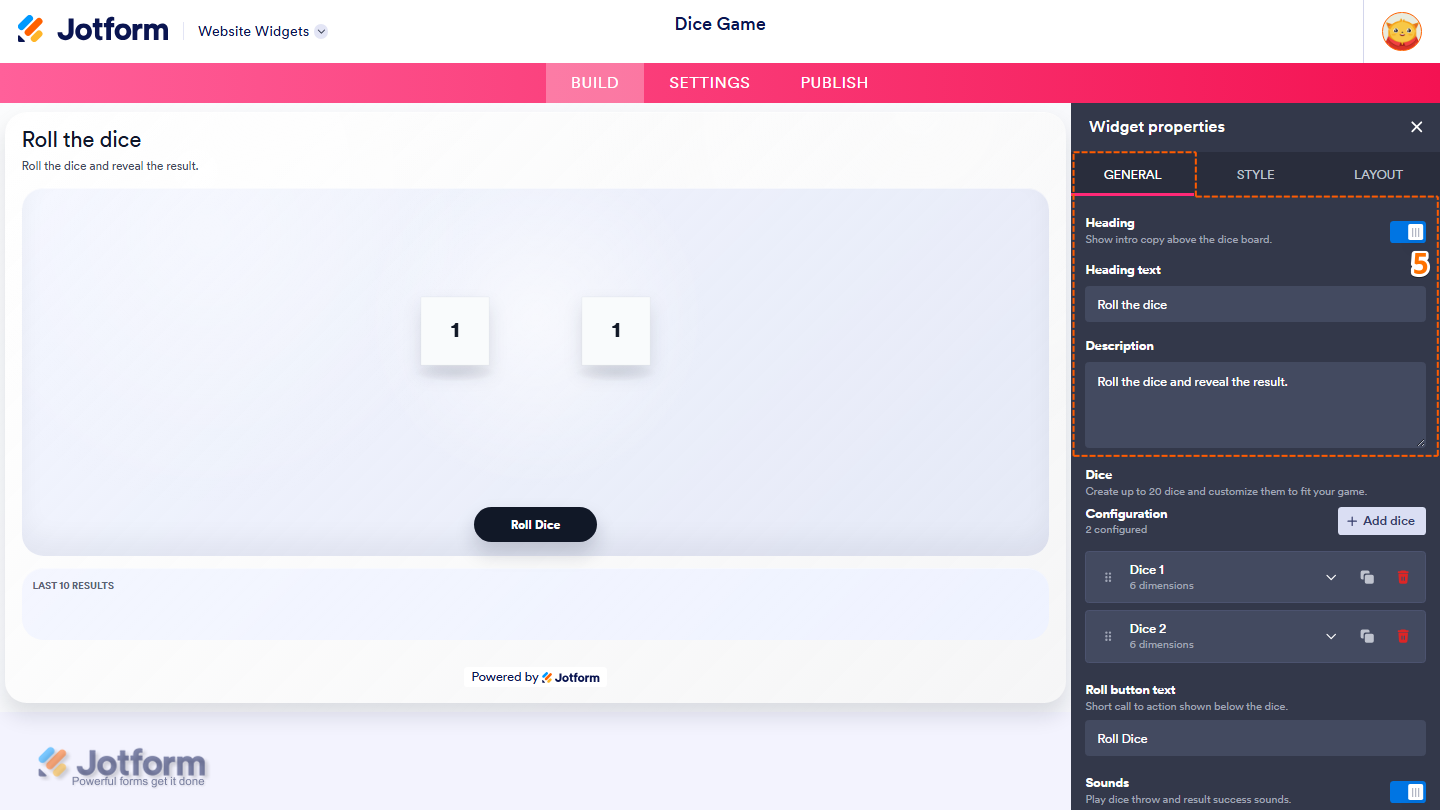1440x810 pixels.
Task: Duplicate Dice 2 with copy icon
Action: click(x=1367, y=636)
